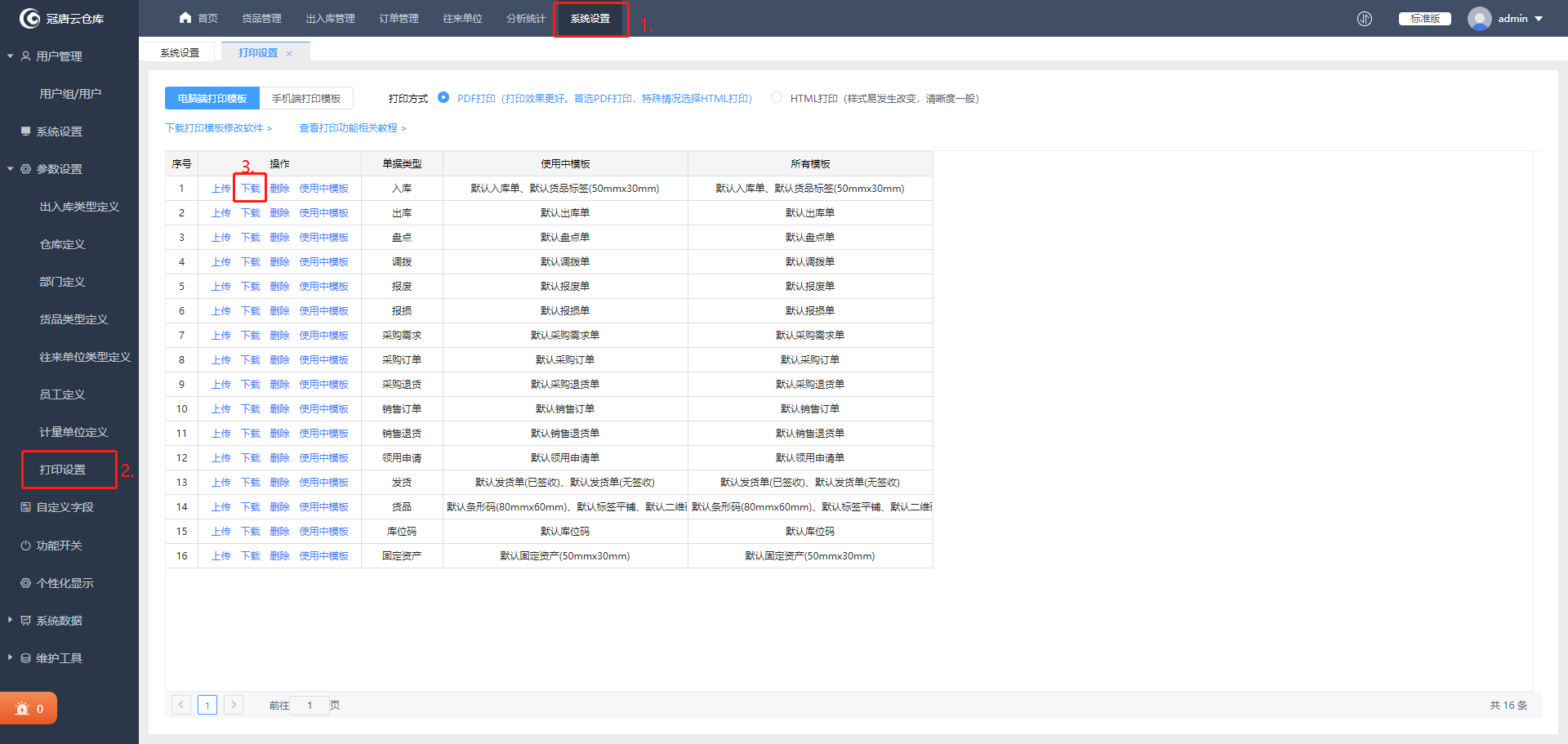Open 货品管理 in top menu

click(x=261, y=19)
